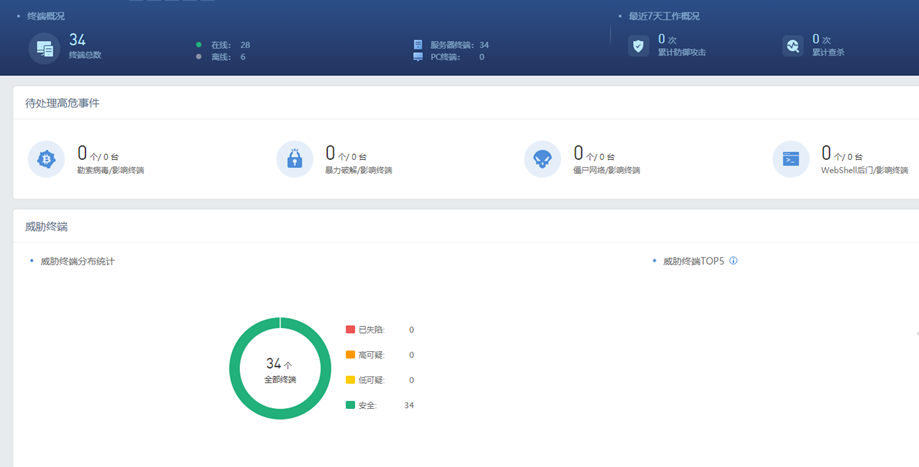Click the total terminals icon (终端总数)
This screenshot has width=919, height=467.
point(45,49)
